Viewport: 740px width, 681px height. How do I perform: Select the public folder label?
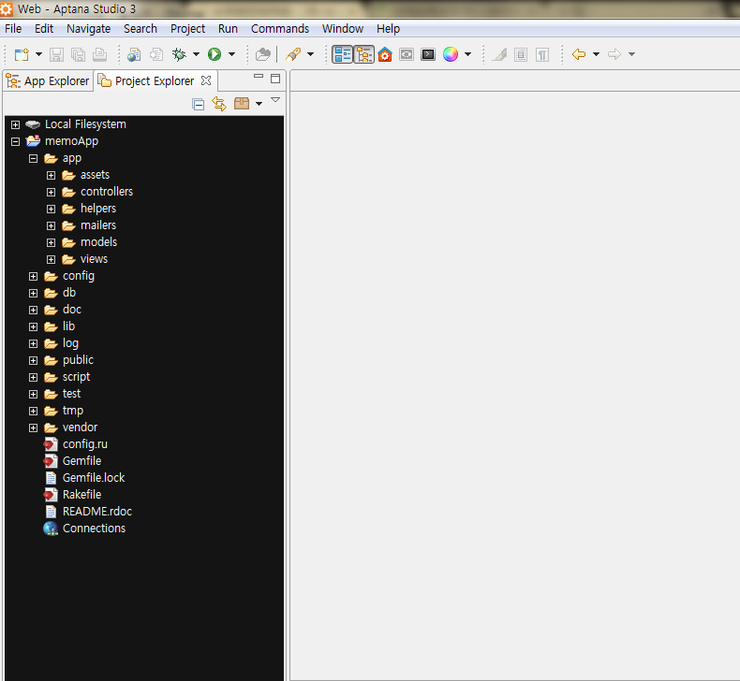point(78,360)
